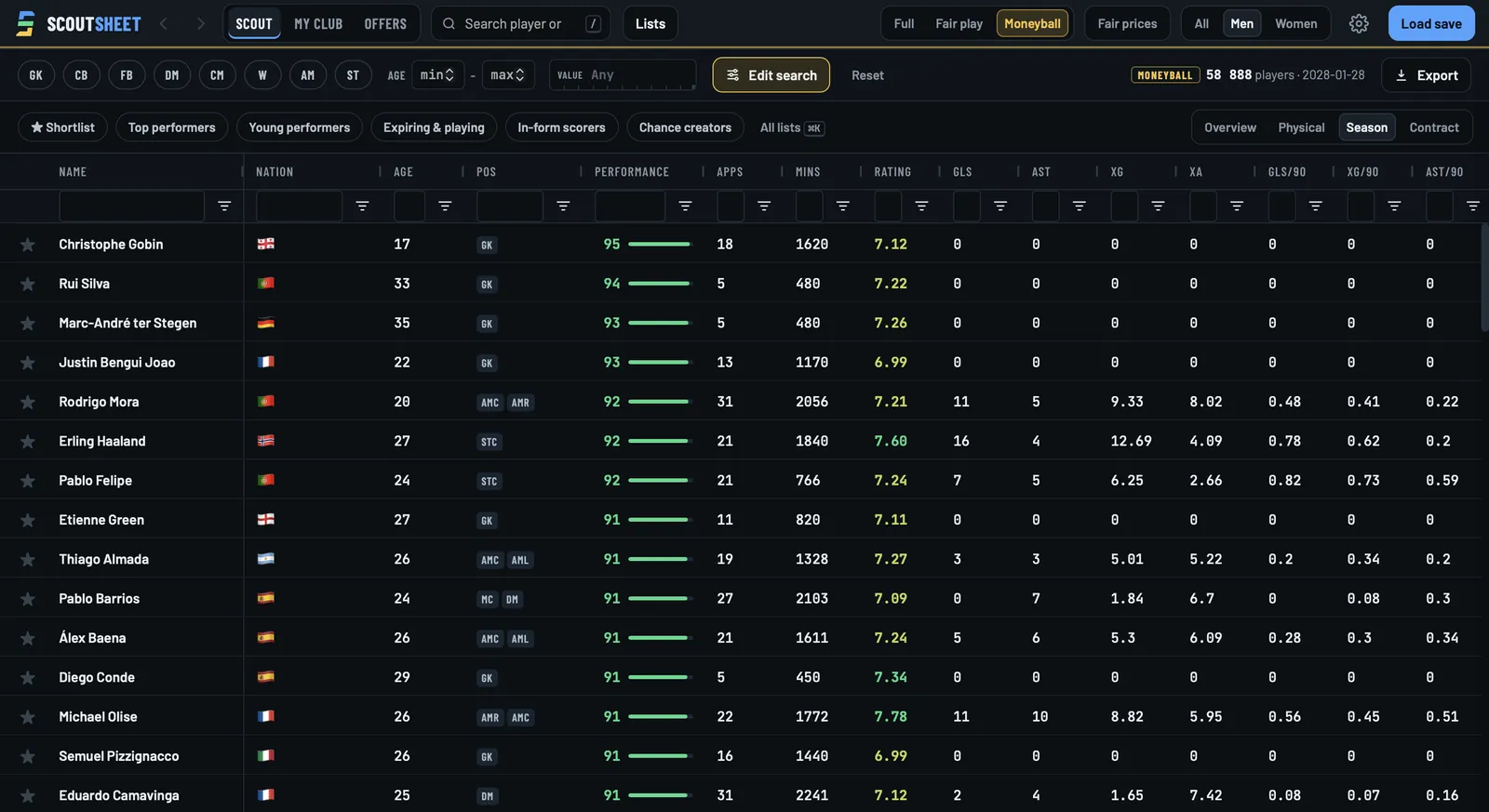Click the ScoutSheet logo
Image resolution: width=1489 pixels, height=812 pixels.
(x=78, y=23)
